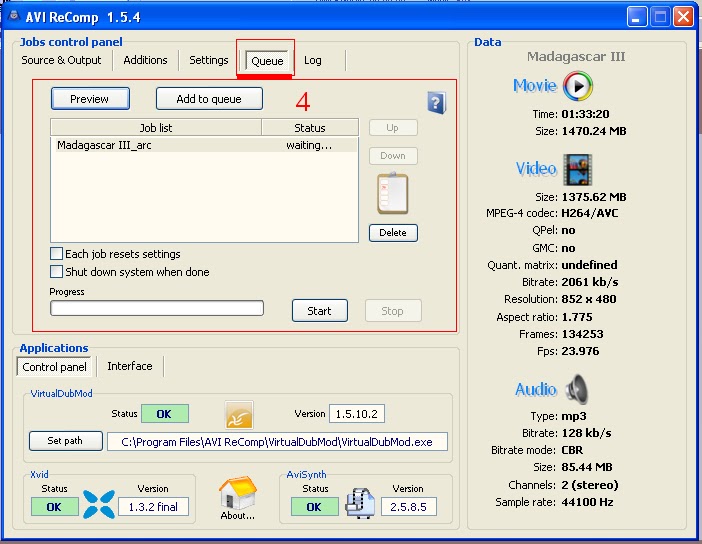Viewport: 702px width, 544px height.
Task: Click the Status column header
Action: (310, 128)
